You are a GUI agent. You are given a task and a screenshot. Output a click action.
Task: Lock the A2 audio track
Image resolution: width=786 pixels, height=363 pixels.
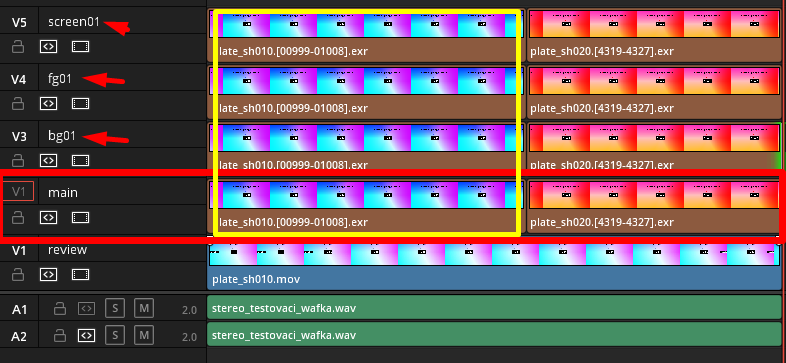point(60,334)
